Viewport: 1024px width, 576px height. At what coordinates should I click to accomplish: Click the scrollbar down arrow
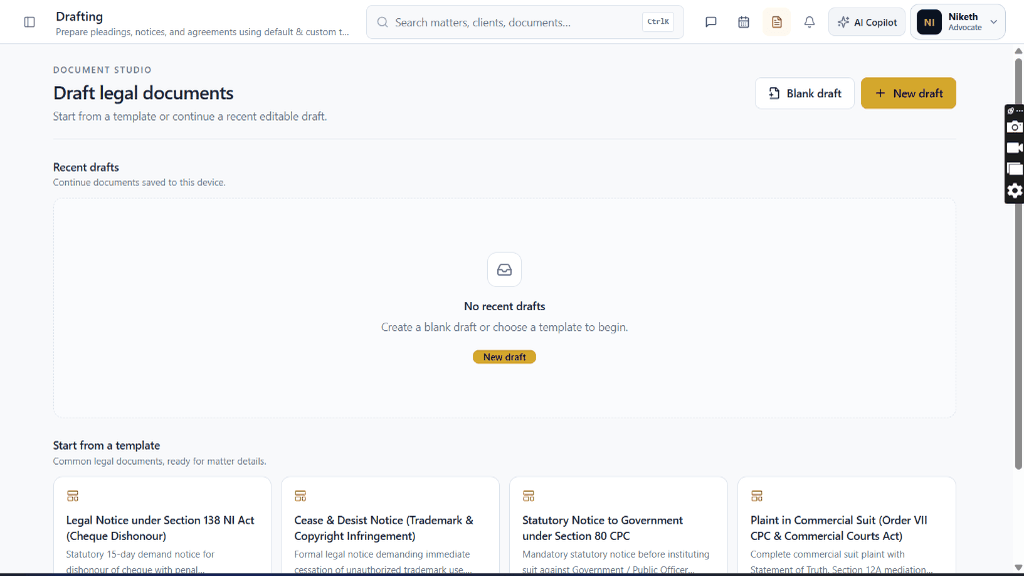[1018, 568]
